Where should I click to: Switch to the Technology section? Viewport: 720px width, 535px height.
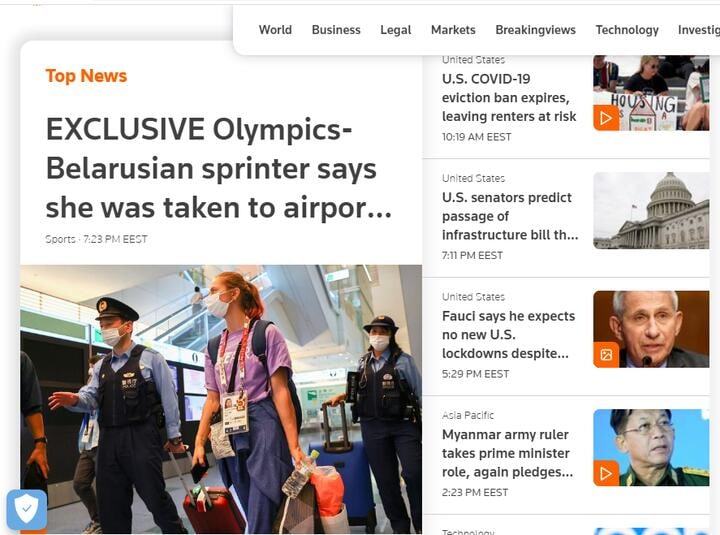(x=627, y=30)
